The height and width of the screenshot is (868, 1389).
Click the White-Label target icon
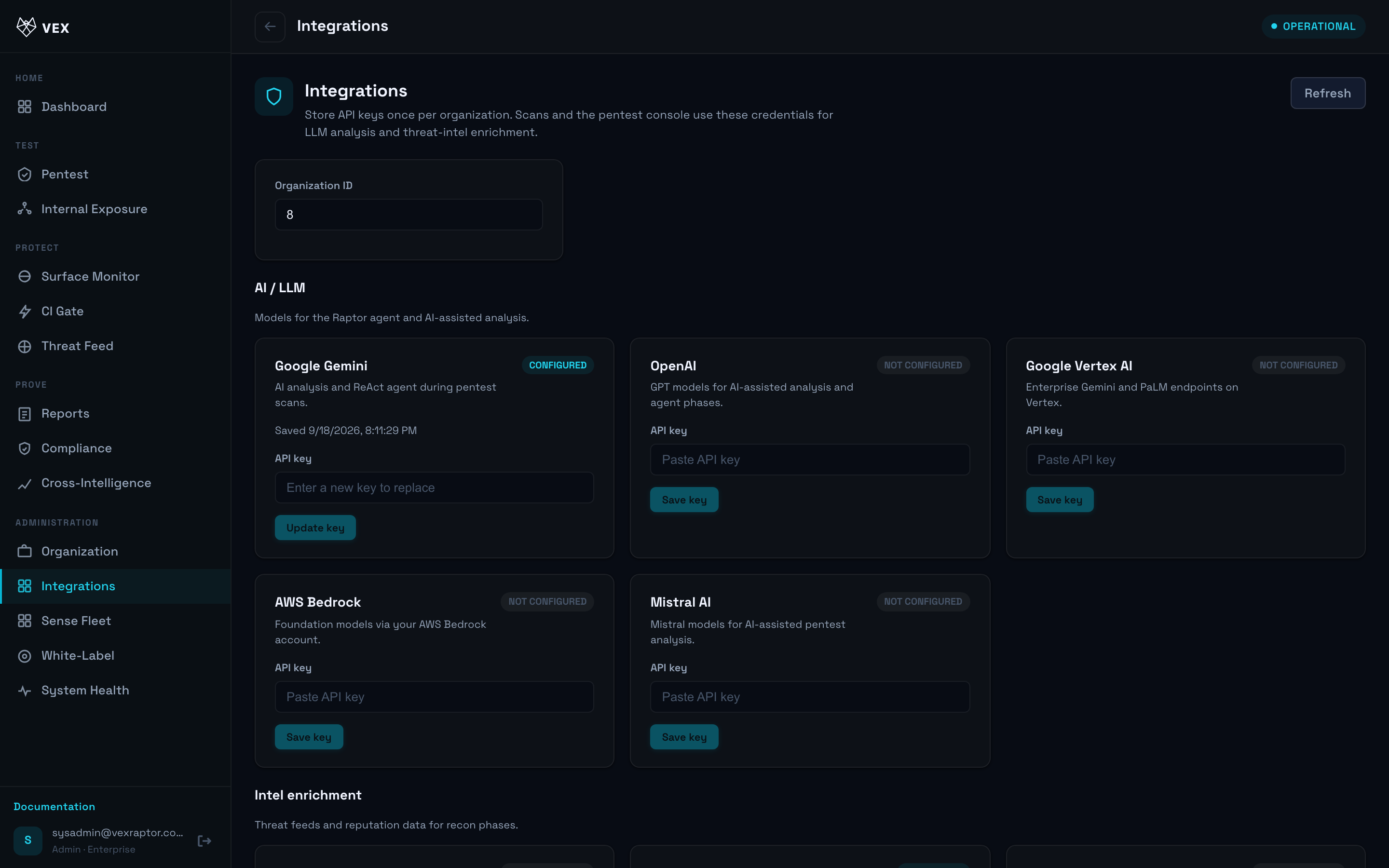point(25,656)
